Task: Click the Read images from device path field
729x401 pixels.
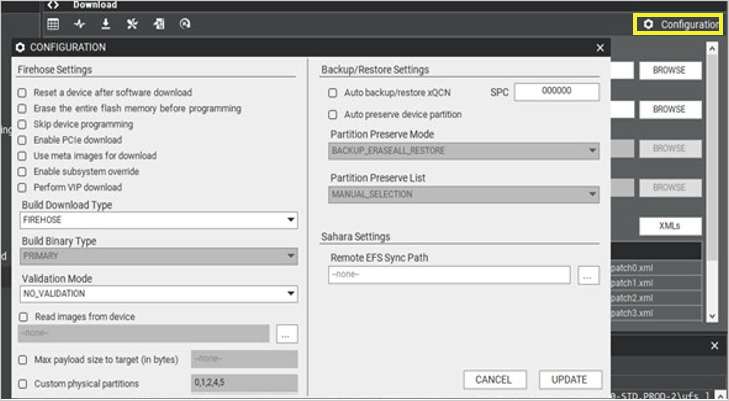Action: 144,334
